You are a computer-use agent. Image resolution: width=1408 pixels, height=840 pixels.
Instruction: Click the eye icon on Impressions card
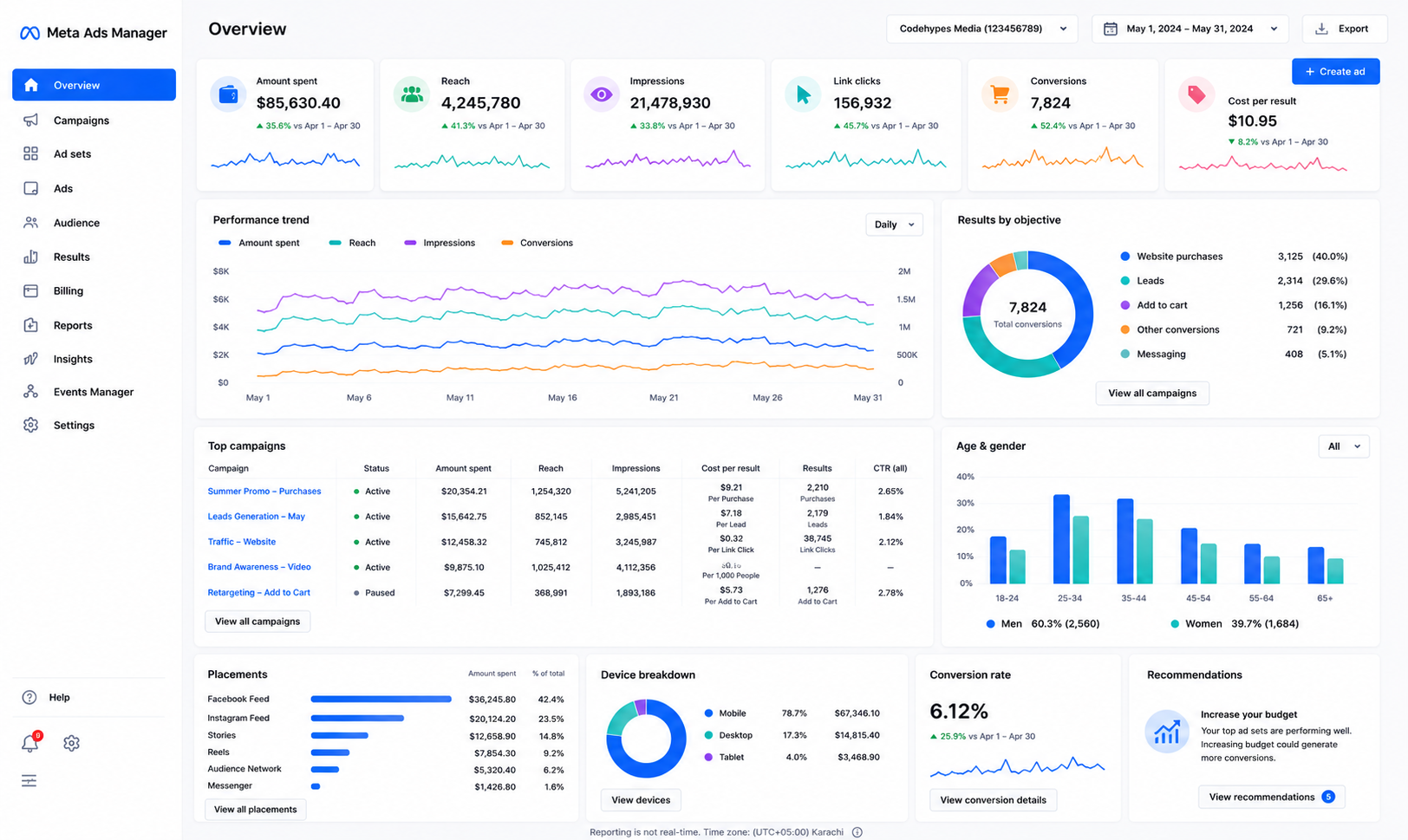pyautogui.click(x=601, y=94)
